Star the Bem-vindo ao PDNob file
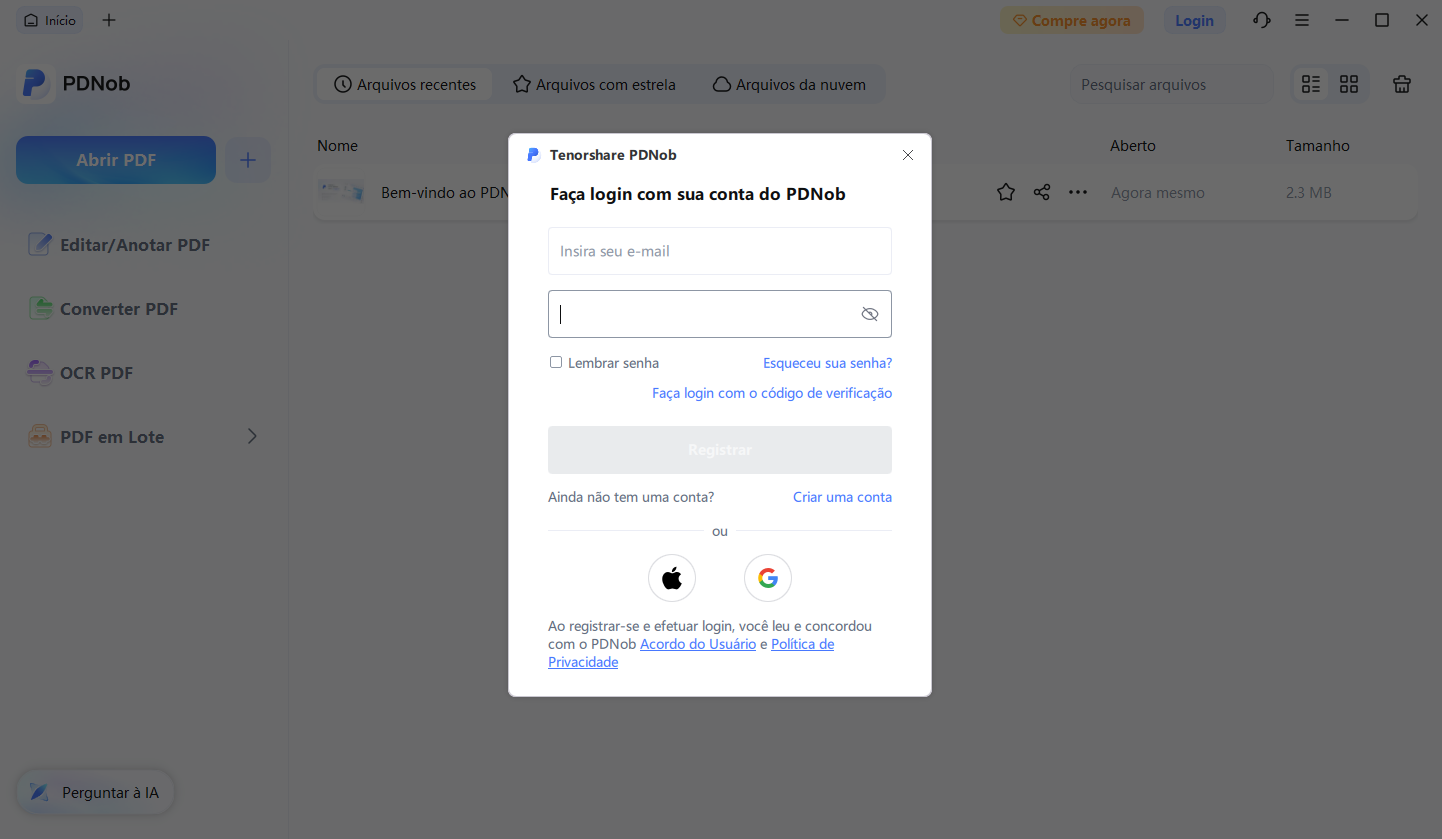Screen dimensions: 1442x839 pyautogui.click(x=1006, y=192)
